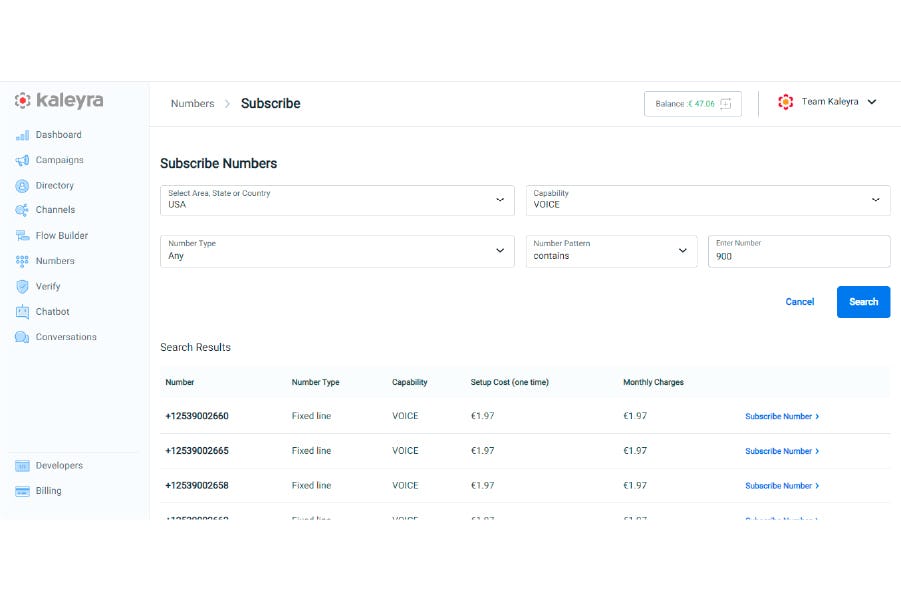Click the Enter Number field containing 900
Image resolution: width=901 pixels, height=601 pixels.
(x=799, y=256)
